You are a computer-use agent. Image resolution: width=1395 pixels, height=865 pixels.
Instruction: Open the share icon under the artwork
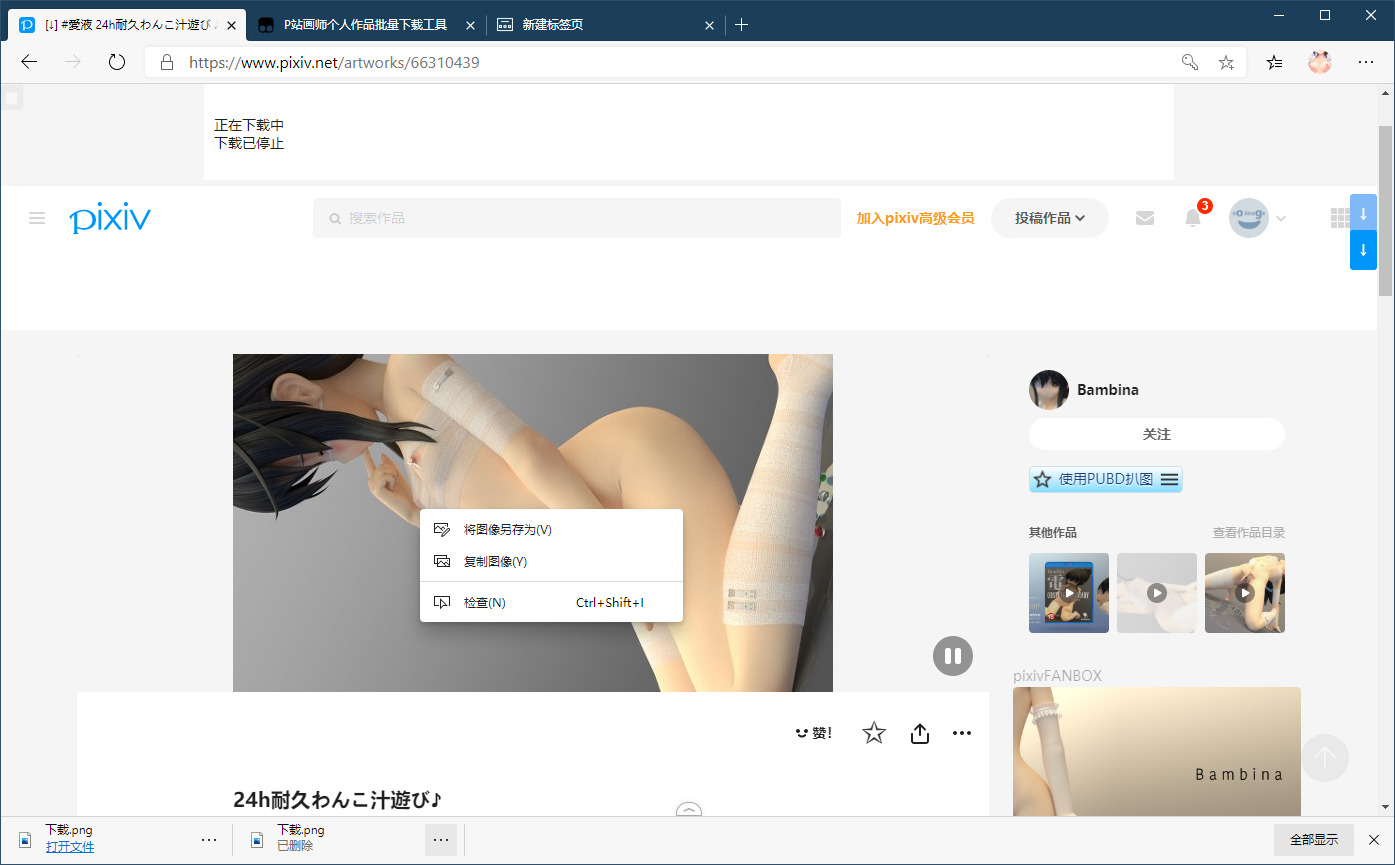[x=919, y=733]
